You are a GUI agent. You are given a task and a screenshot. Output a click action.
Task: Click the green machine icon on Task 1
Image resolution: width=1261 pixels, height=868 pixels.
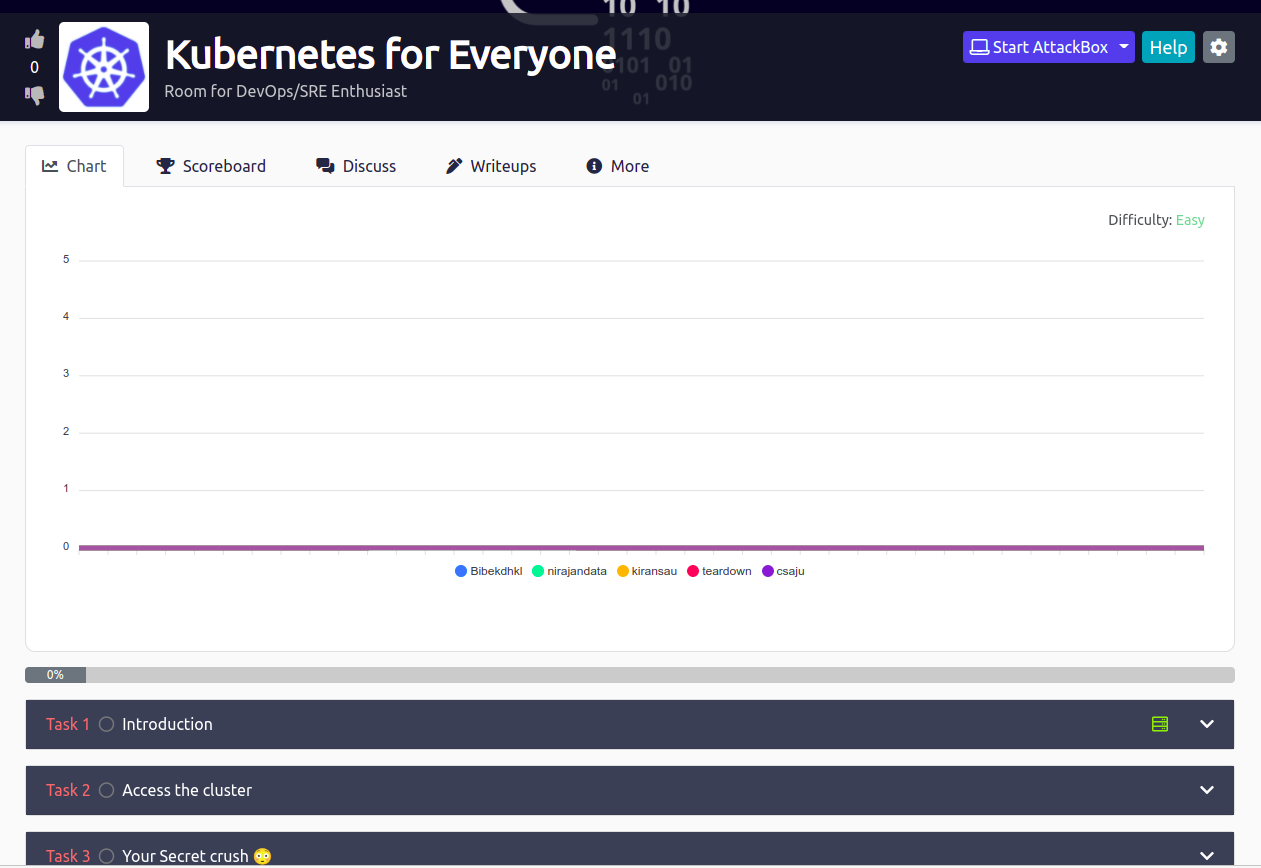pos(1160,724)
